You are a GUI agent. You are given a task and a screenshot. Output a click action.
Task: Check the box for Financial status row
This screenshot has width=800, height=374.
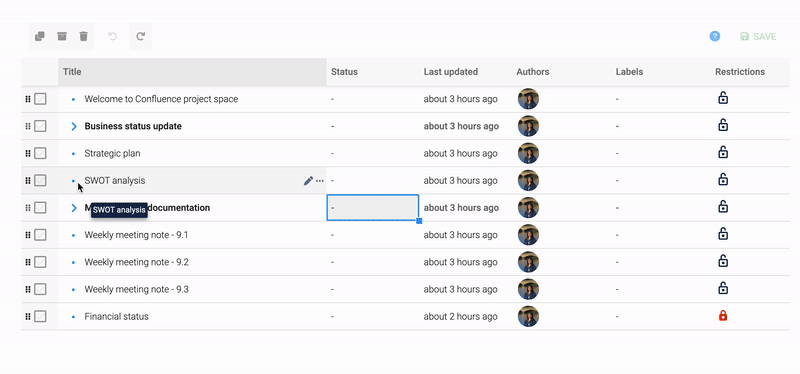(40, 316)
